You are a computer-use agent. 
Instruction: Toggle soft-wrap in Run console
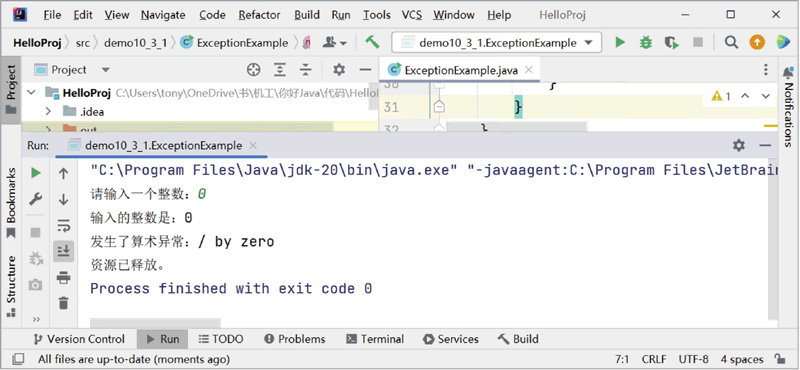(x=63, y=225)
